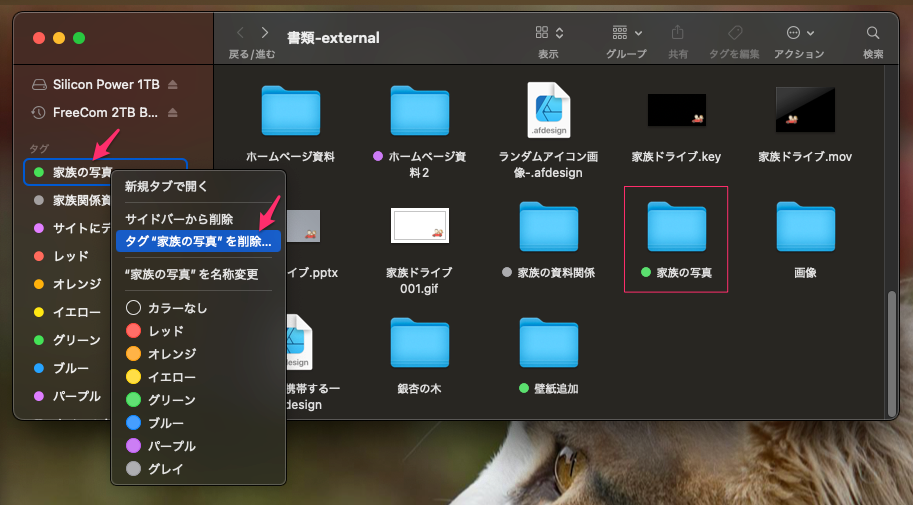Screen dimensions: 913x505
Task: Click "家族の写真"を名称変更 rename entry
Action: 191,274
